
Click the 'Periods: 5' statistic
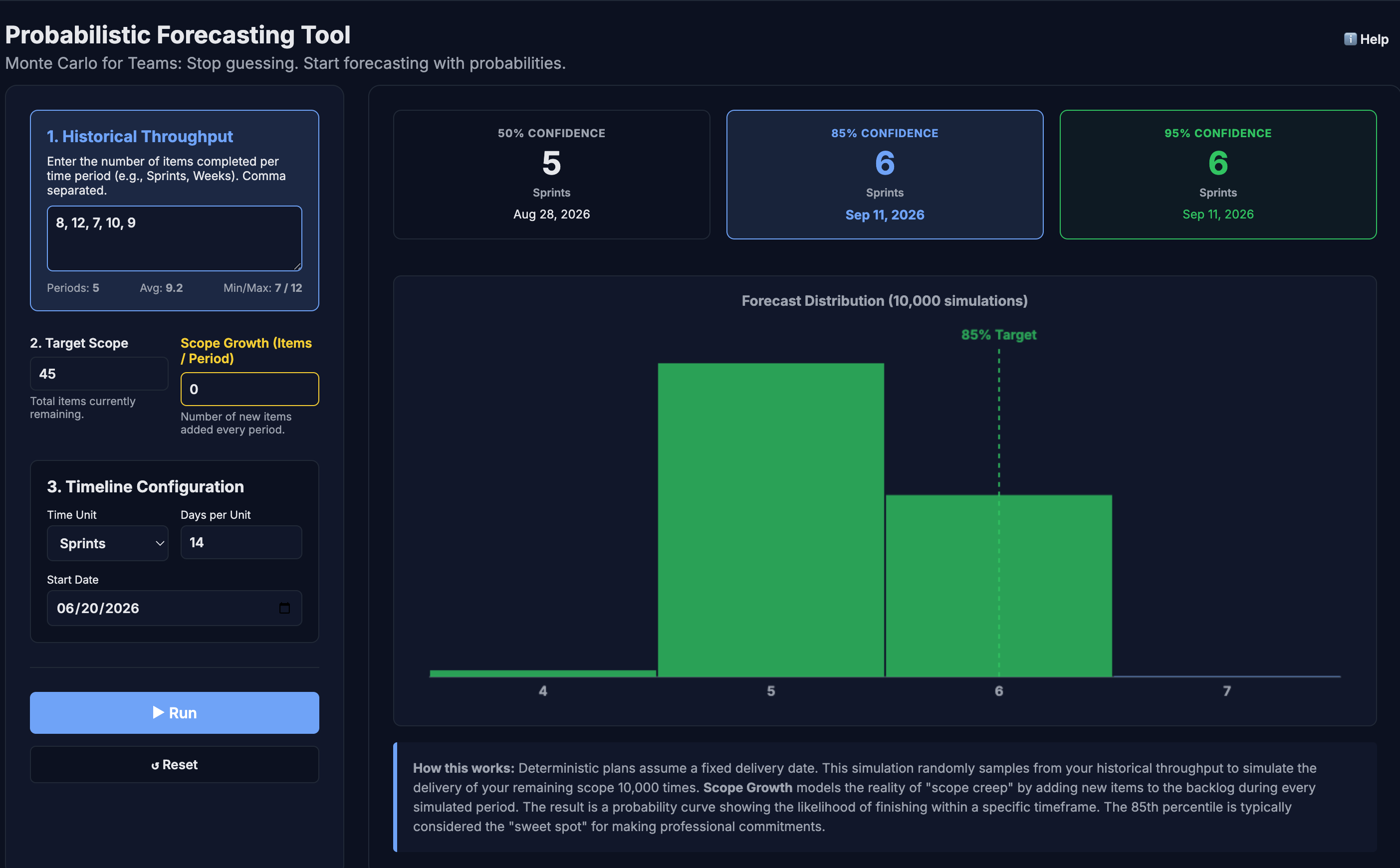(x=73, y=288)
